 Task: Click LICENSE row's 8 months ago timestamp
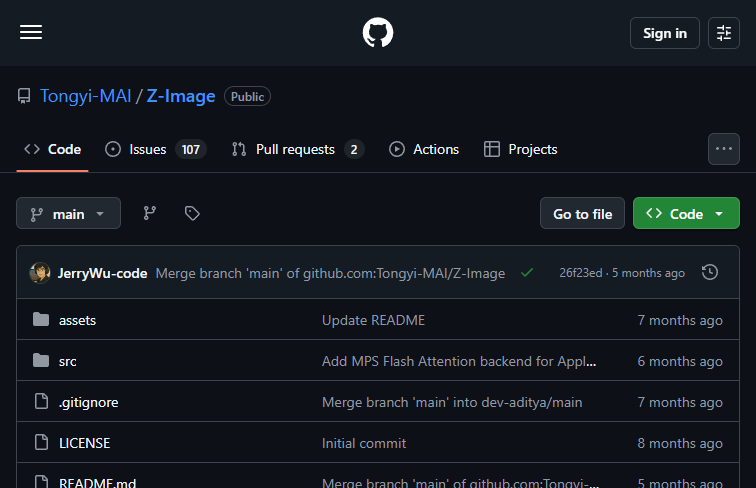pos(680,443)
